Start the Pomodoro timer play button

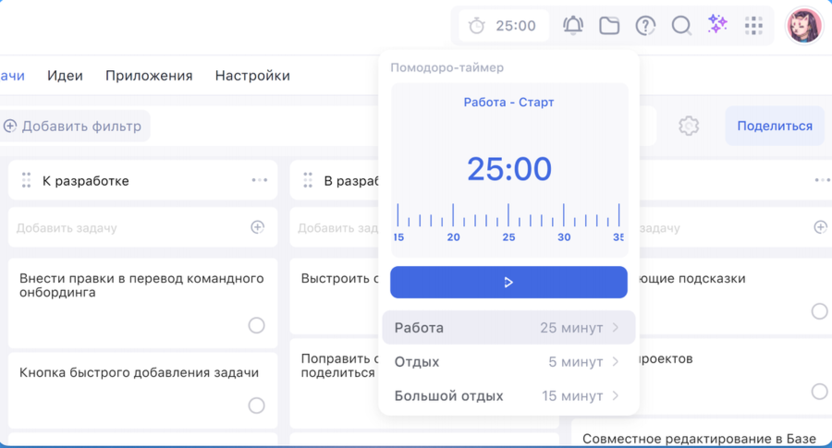click(x=508, y=282)
